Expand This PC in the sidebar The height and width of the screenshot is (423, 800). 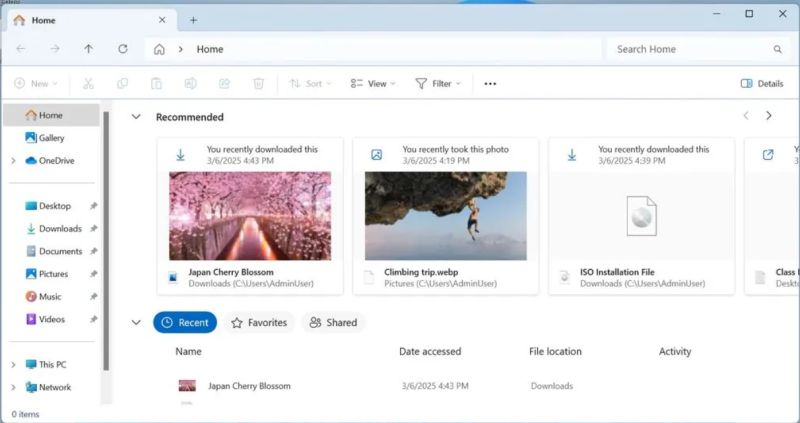tap(13, 365)
